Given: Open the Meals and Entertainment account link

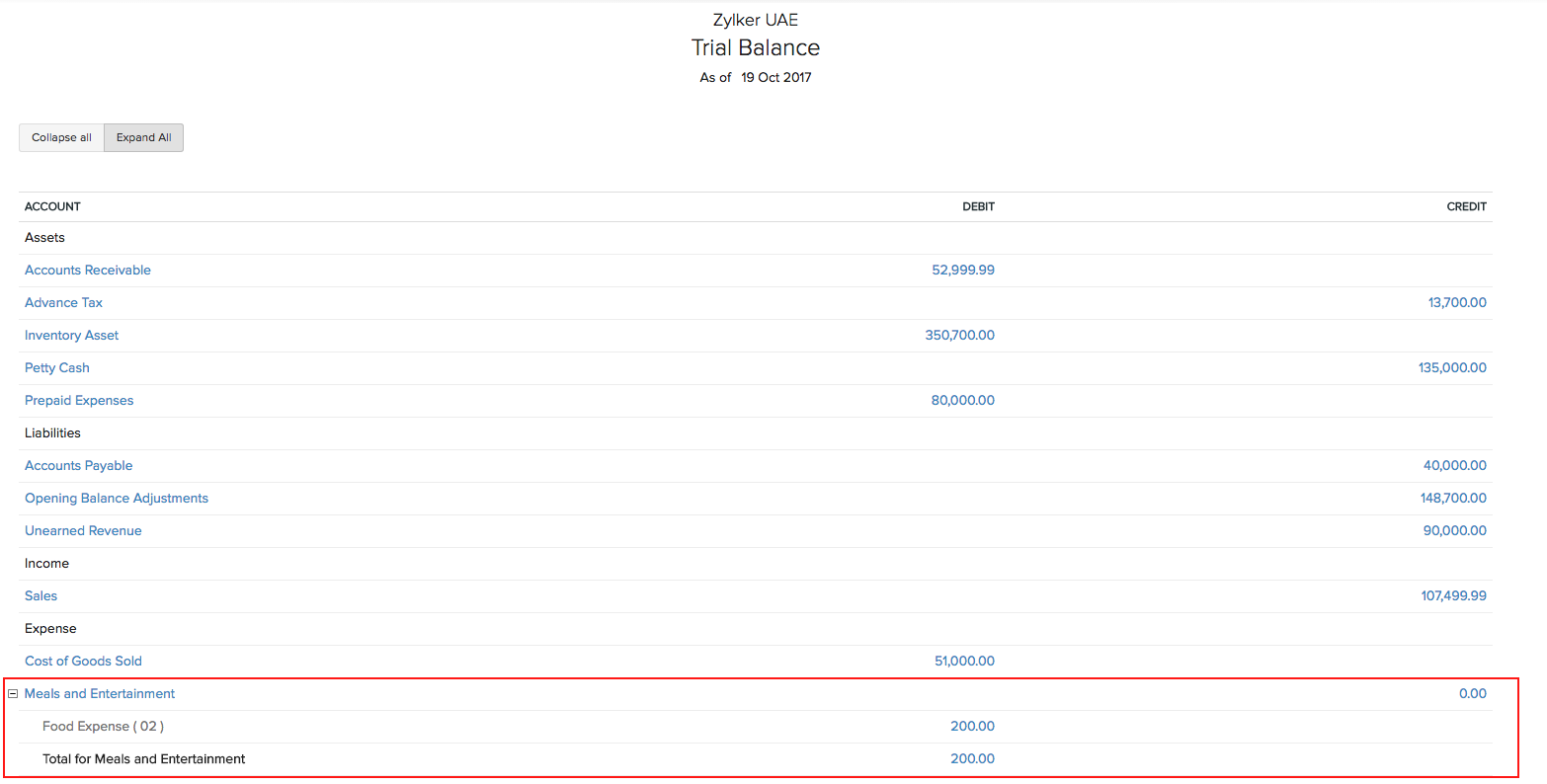Looking at the screenshot, I should pos(100,694).
